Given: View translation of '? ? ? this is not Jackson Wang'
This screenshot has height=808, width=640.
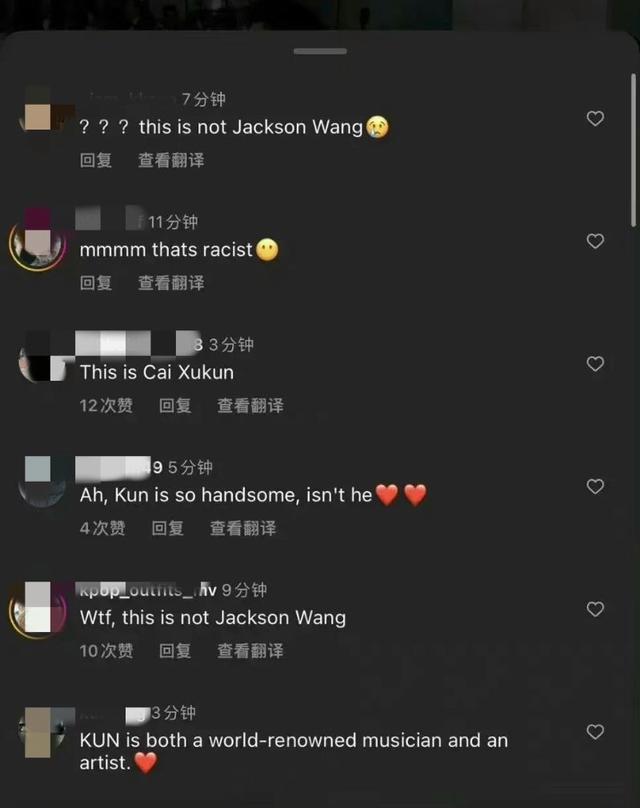Looking at the screenshot, I should [x=171, y=160].
